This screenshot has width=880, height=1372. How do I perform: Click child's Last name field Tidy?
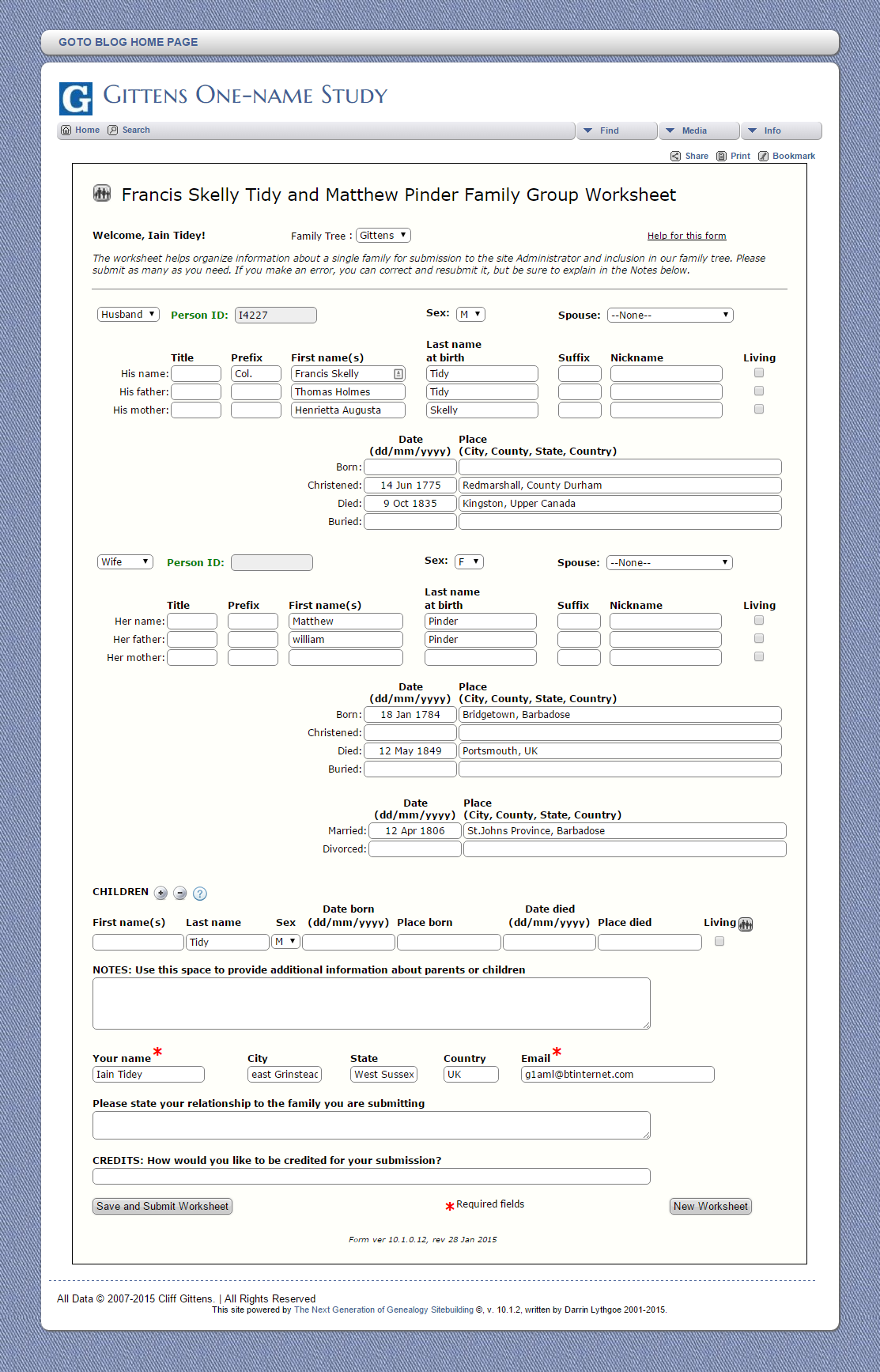point(228,943)
